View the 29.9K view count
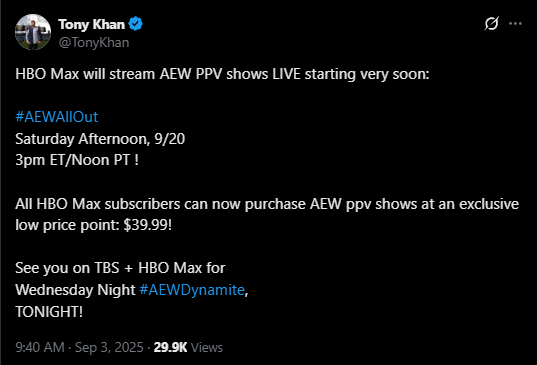537x365 pixels. (170, 347)
